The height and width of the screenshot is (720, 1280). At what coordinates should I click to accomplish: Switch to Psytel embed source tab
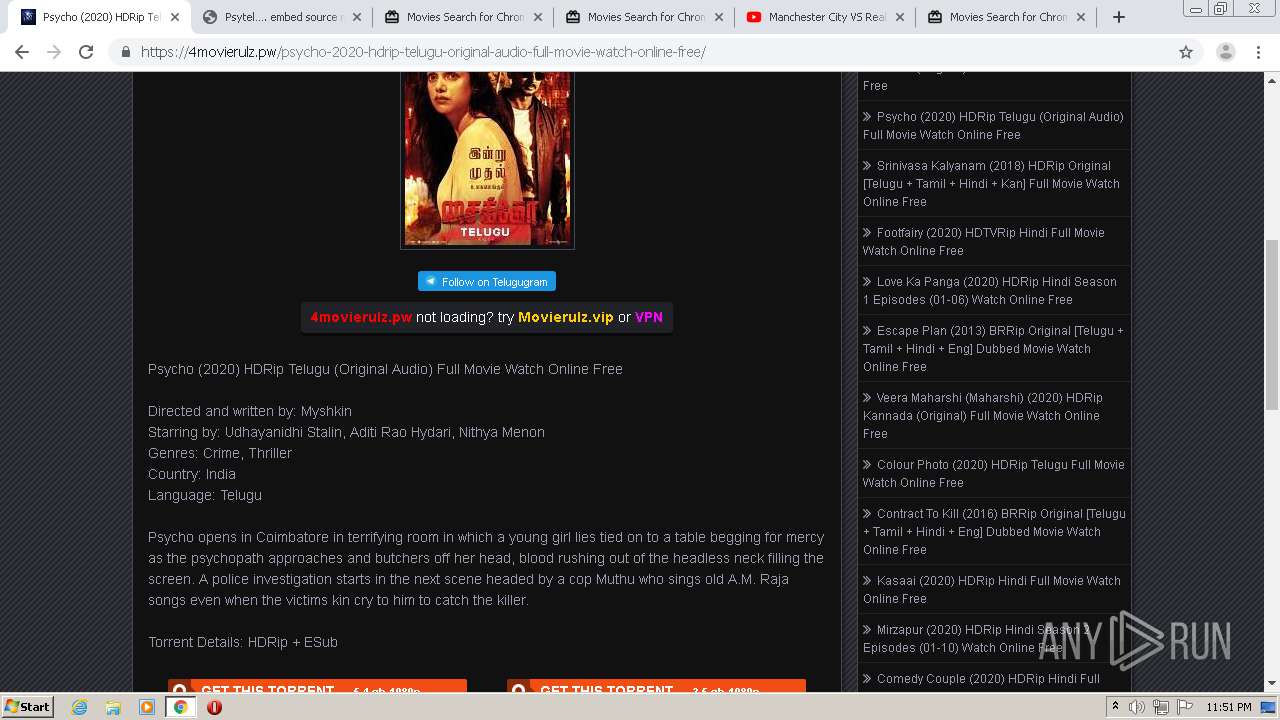pos(281,17)
